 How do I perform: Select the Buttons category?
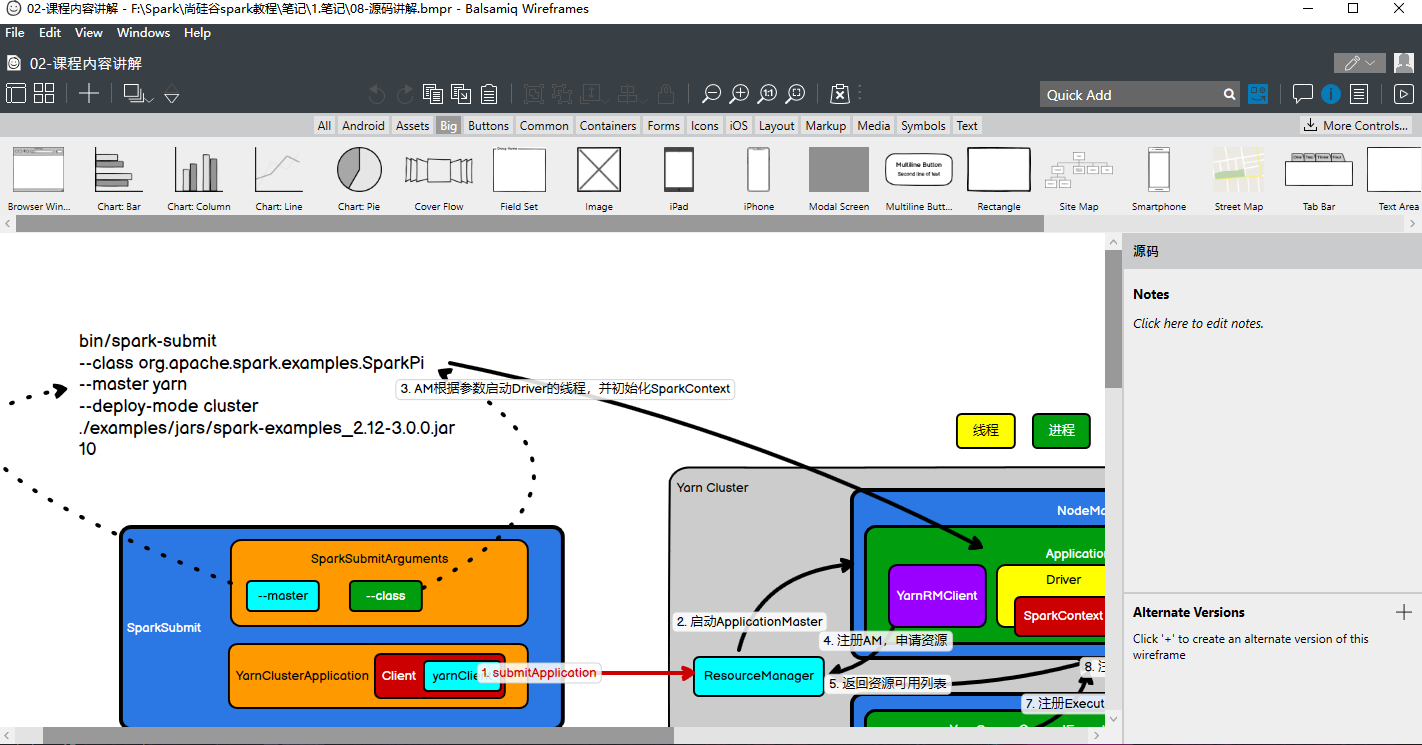click(x=488, y=126)
